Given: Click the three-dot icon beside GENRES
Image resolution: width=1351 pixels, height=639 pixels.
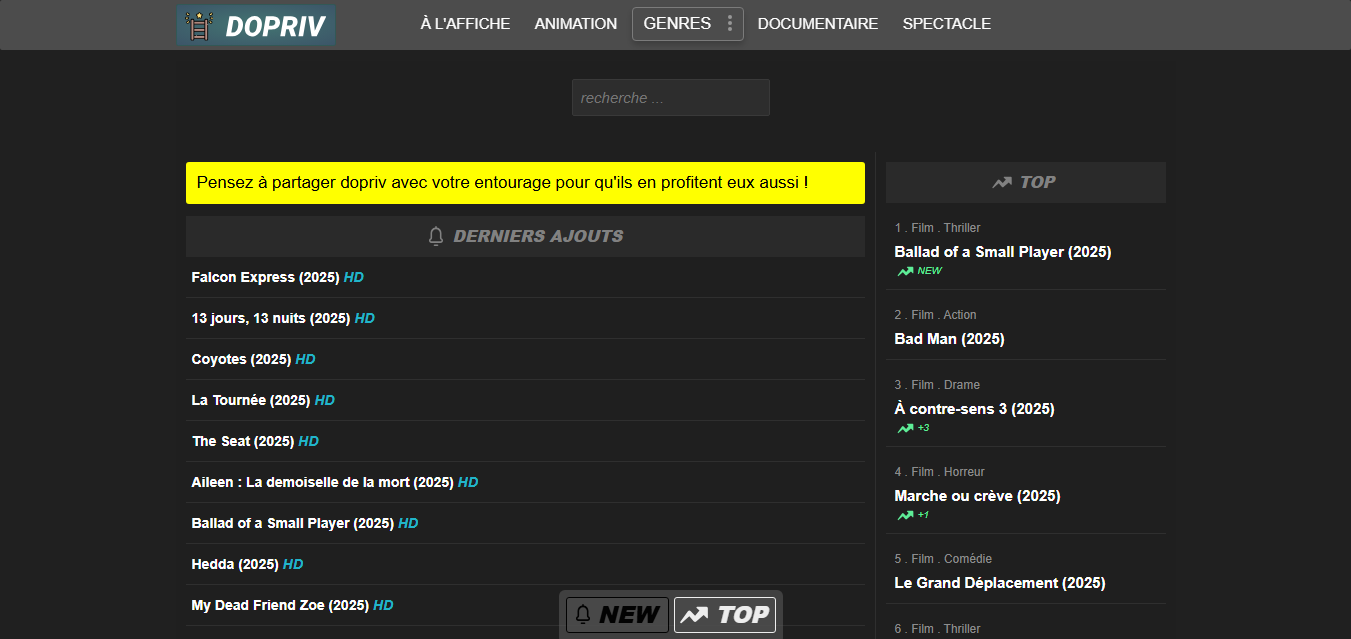Looking at the screenshot, I should 730,24.
